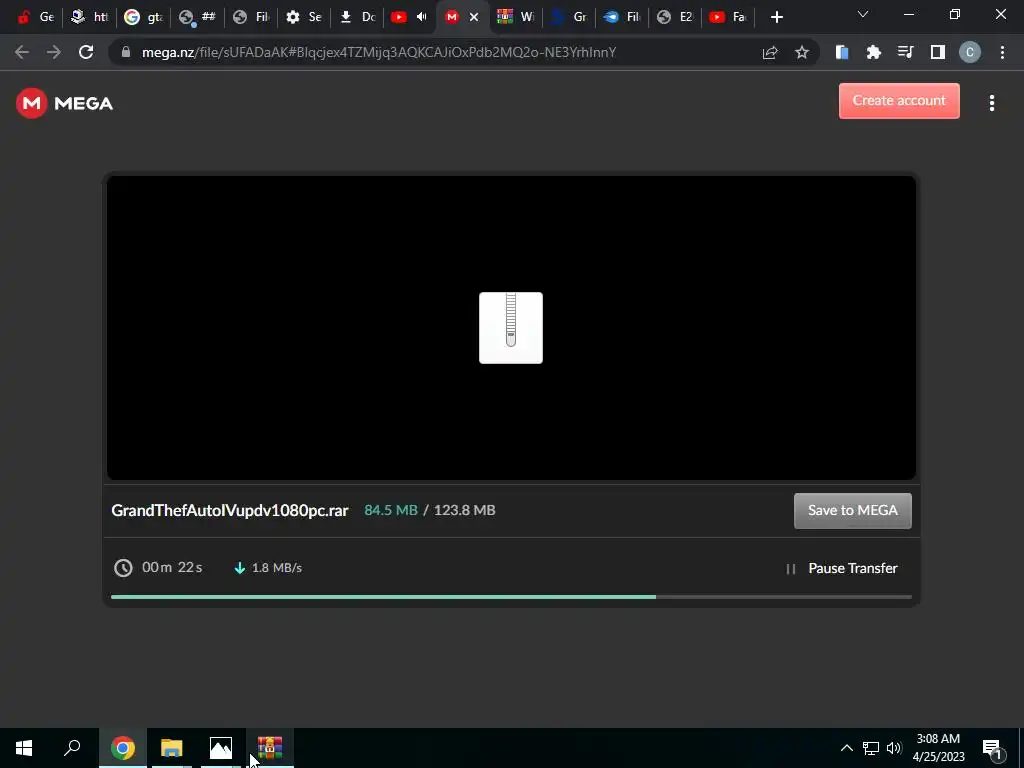Screen dimensions: 1024x768
Task: Click the download progress bar
Action: [x=511, y=596]
